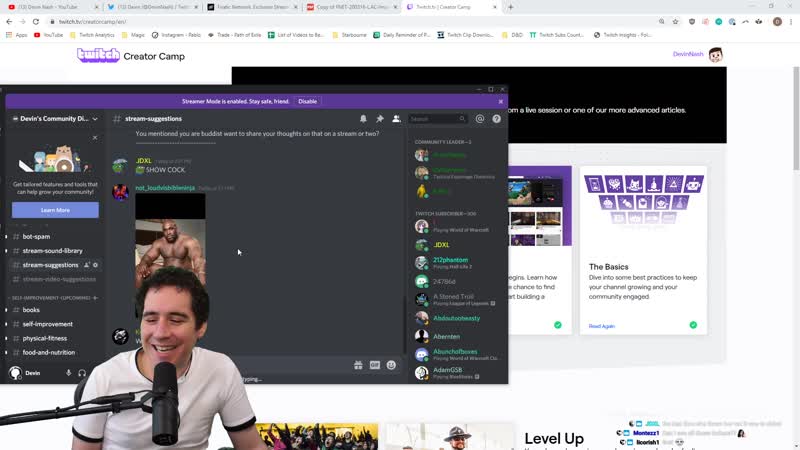Disable Streamer Mode in banner
This screenshot has width=800, height=450.
(307, 101)
